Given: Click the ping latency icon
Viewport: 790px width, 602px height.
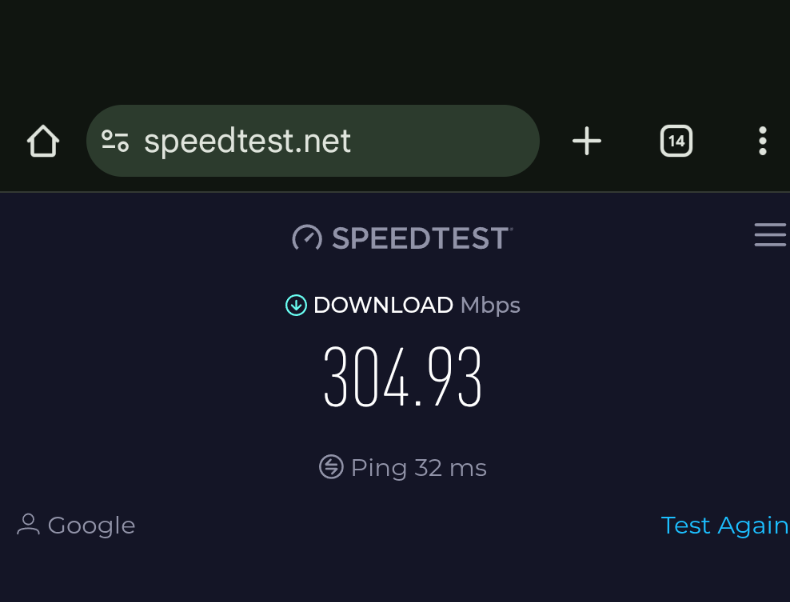Looking at the screenshot, I should click(x=331, y=466).
